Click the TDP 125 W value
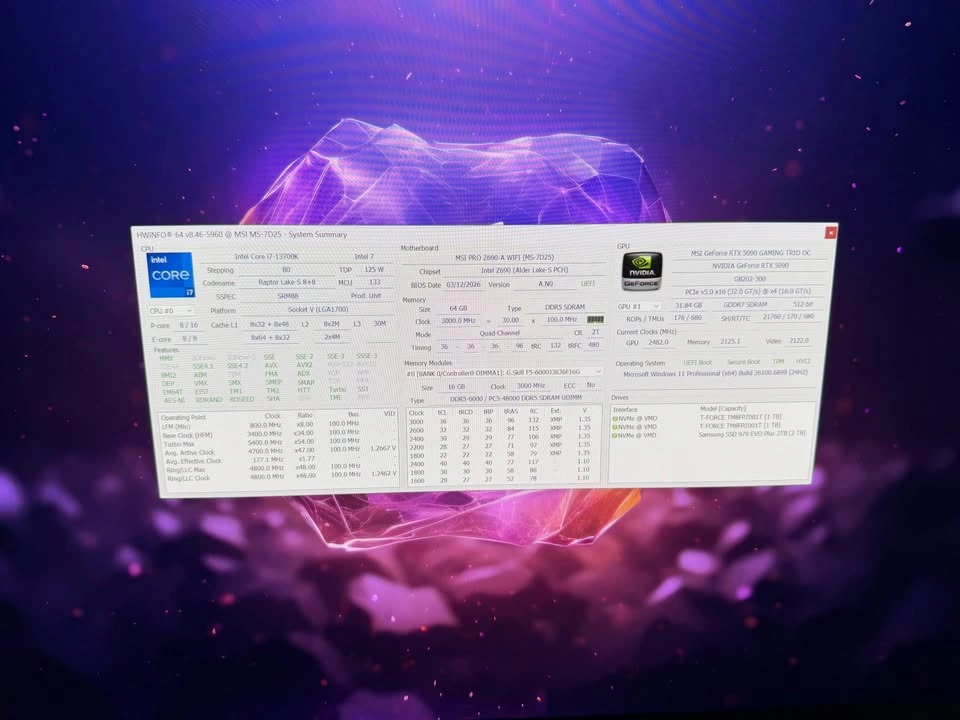The height and width of the screenshot is (720, 960). [x=374, y=269]
